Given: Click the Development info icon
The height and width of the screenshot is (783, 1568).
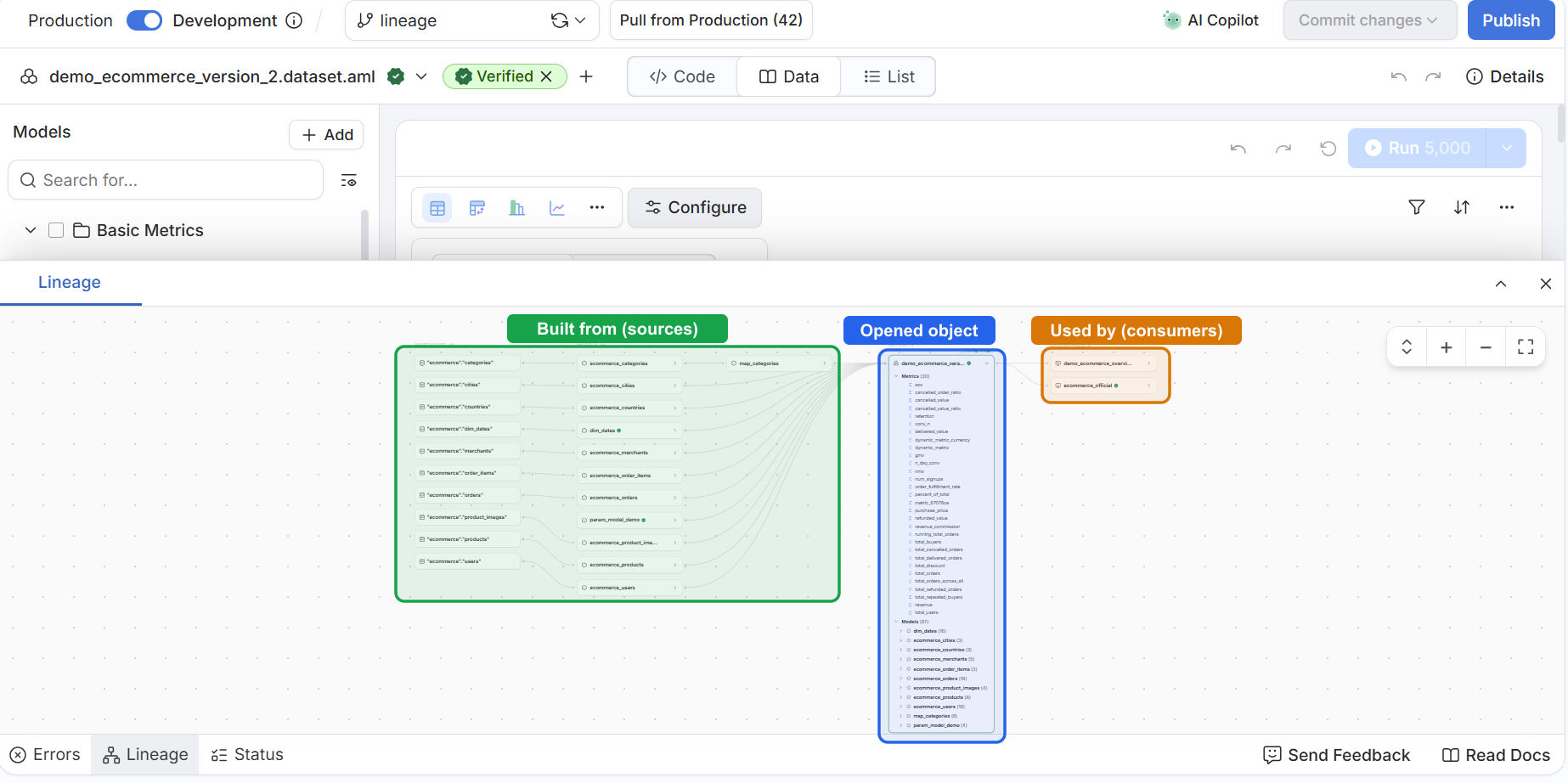Looking at the screenshot, I should (294, 20).
